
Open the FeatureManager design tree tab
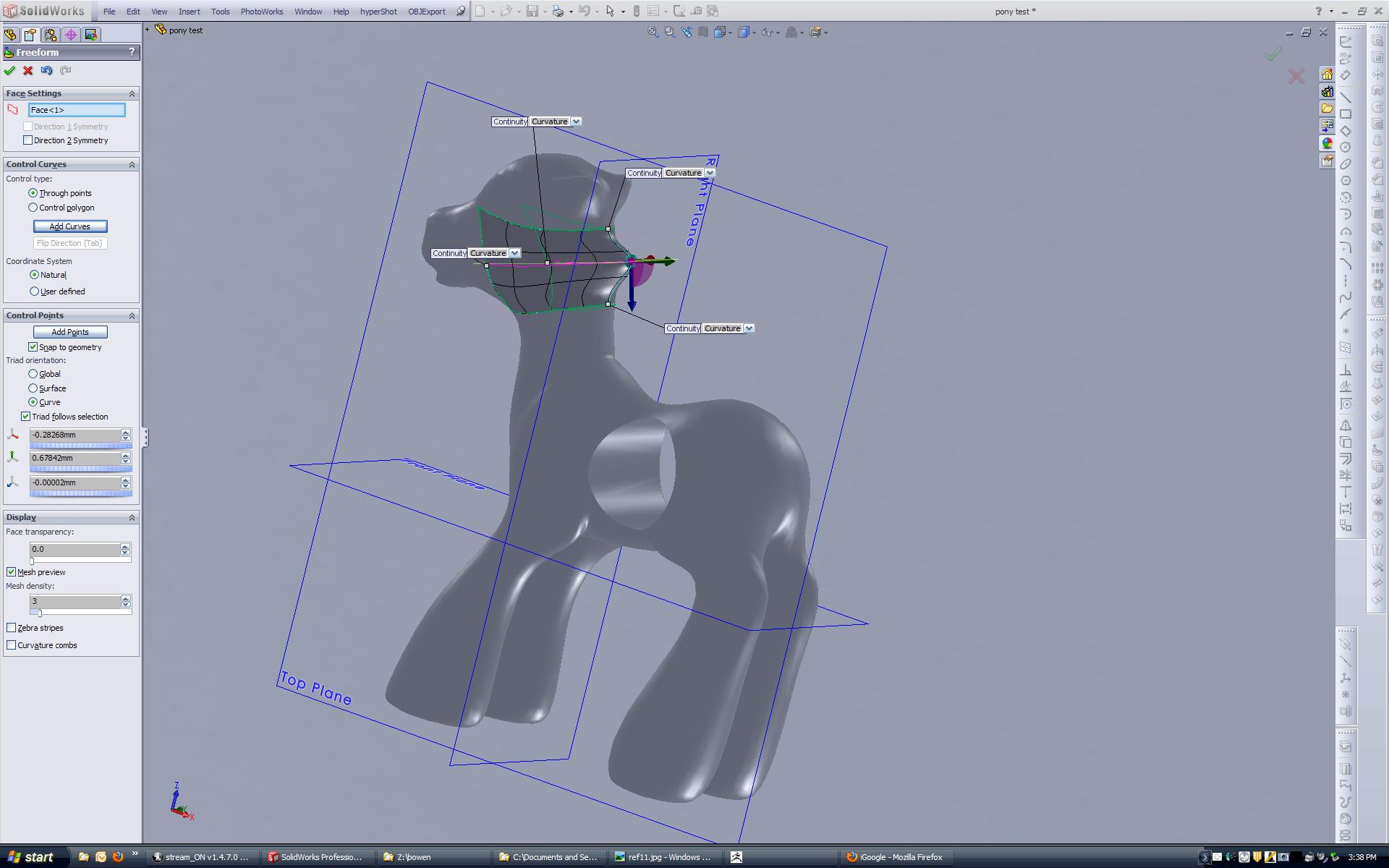tap(10, 35)
